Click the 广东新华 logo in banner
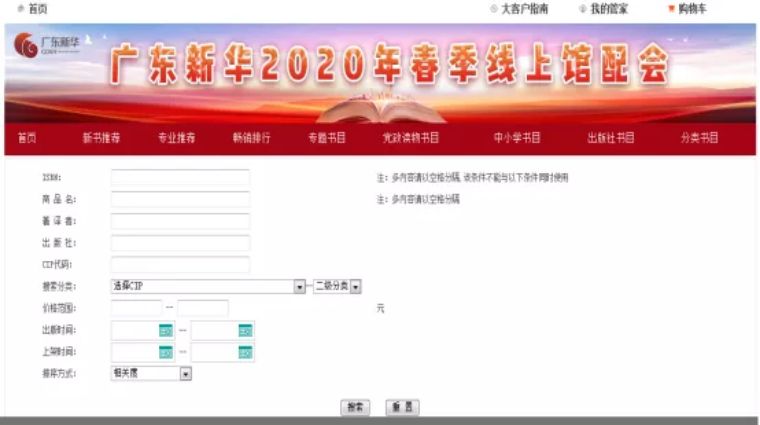 point(47,45)
